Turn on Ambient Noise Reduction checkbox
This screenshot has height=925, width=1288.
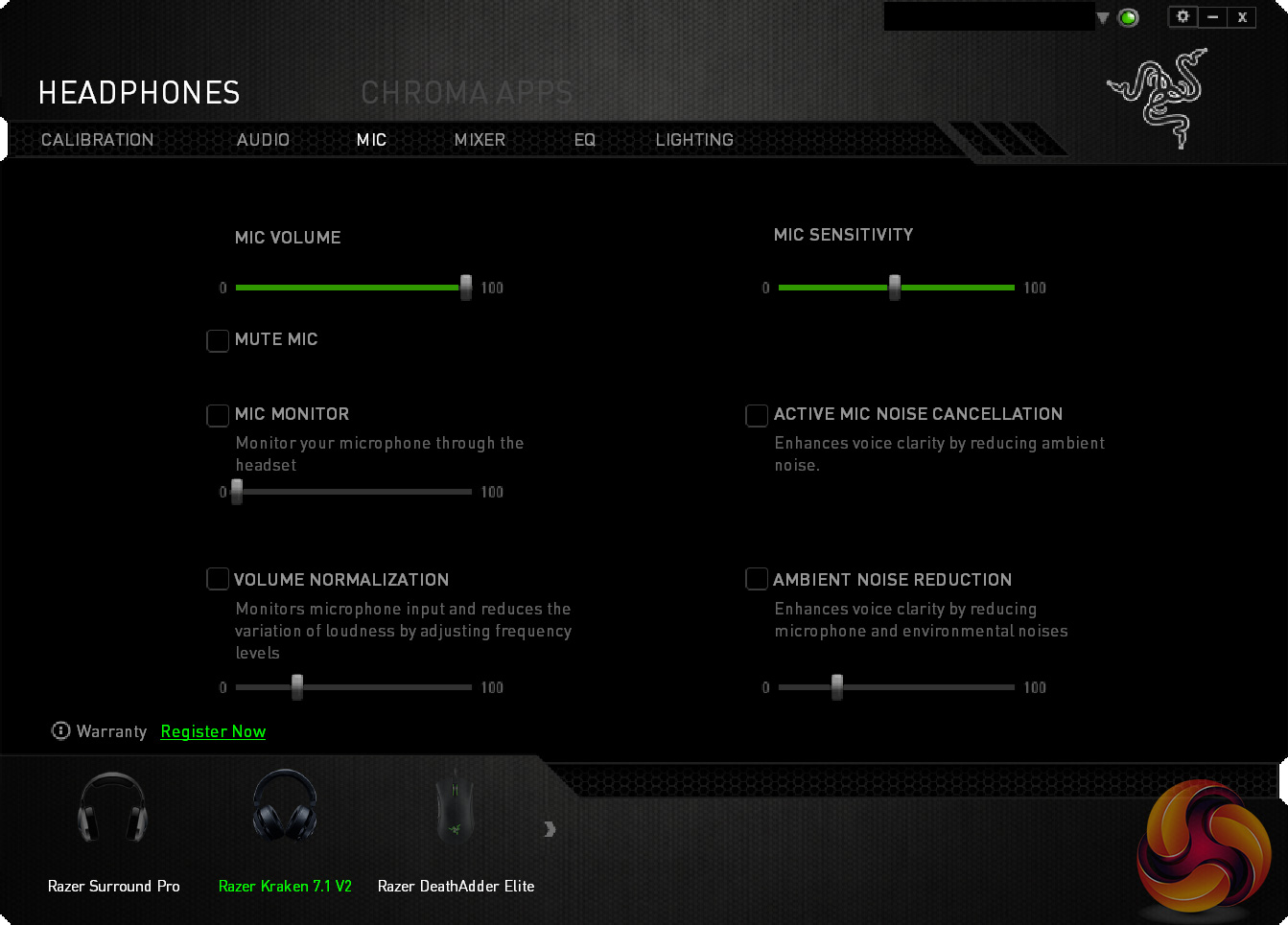757,580
